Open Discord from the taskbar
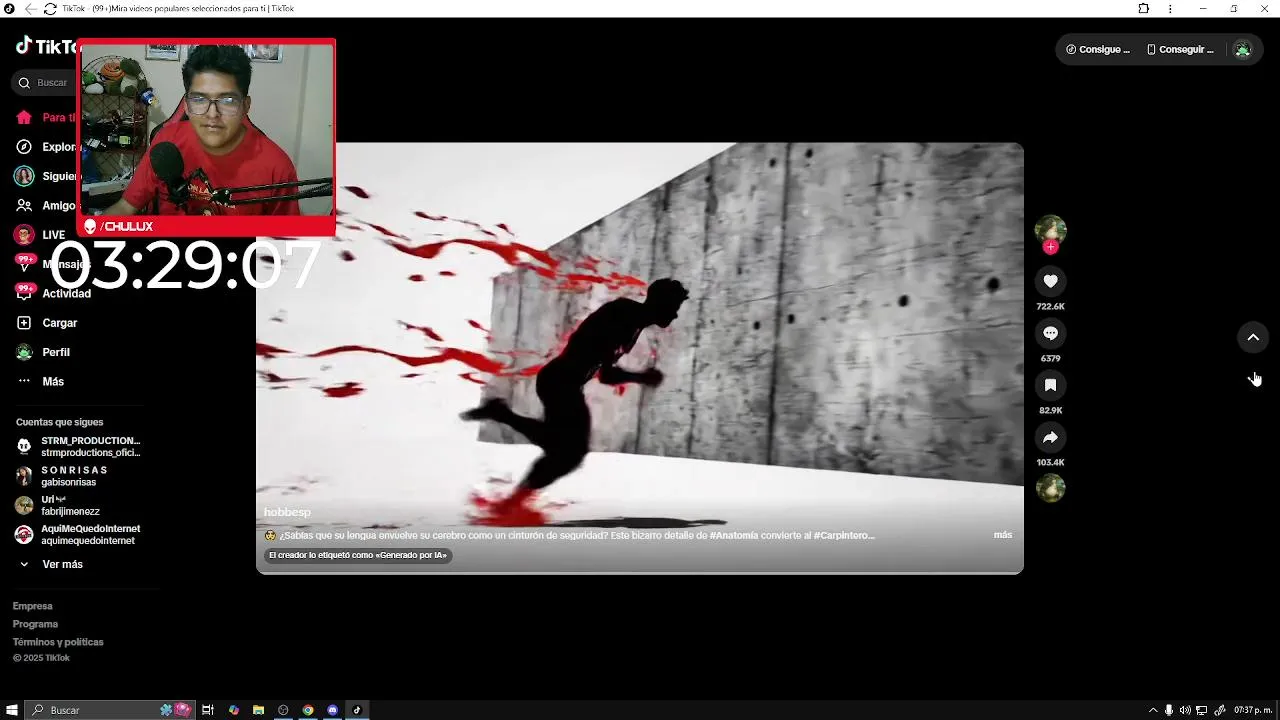The height and width of the screenshot is (720, 1280). [333, 710]
